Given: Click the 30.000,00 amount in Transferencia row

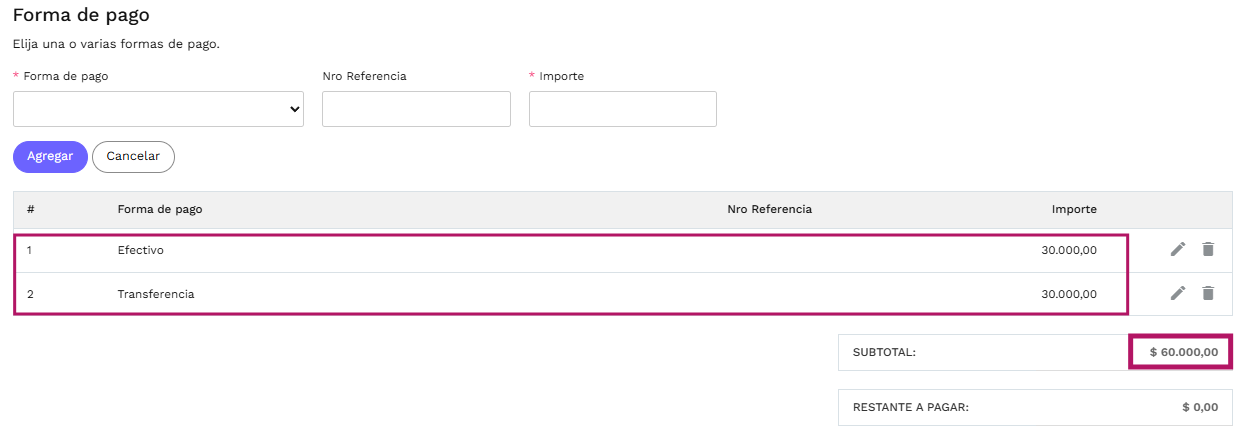Looking at the screenshot, I should (1069, 294).
